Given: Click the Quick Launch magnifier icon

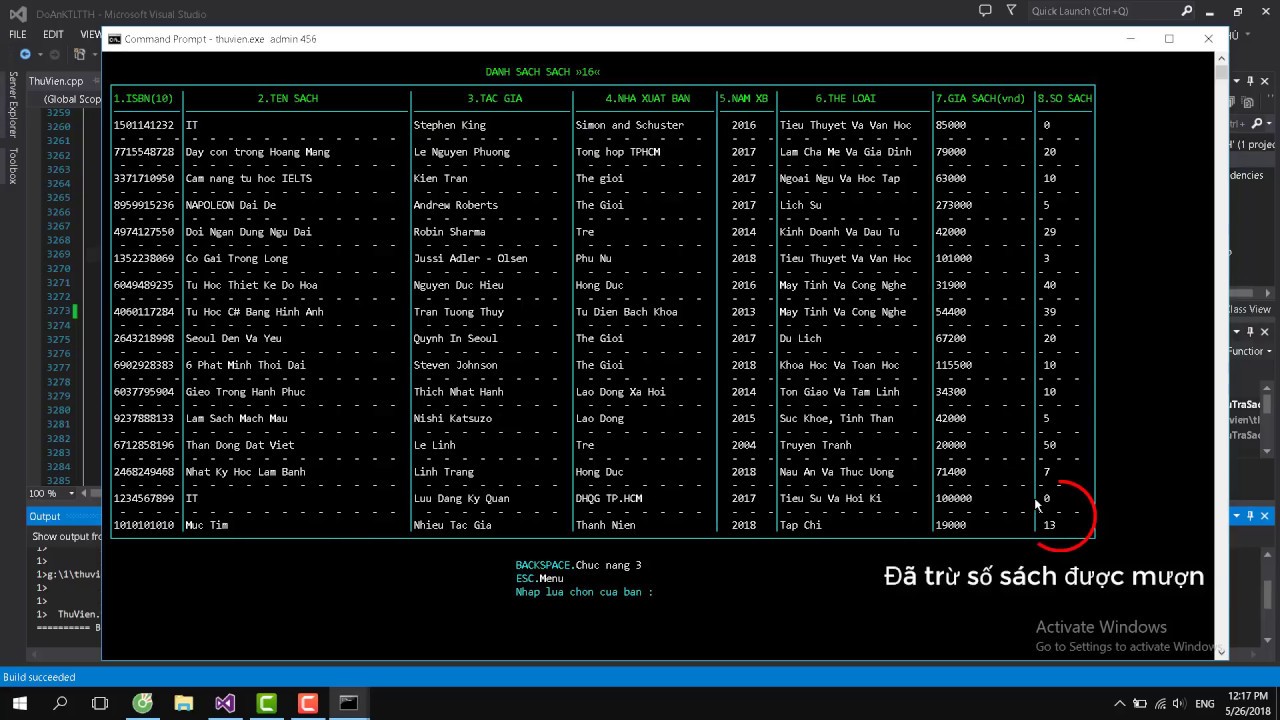Looking at the screenshot, I should [1187, 11].
